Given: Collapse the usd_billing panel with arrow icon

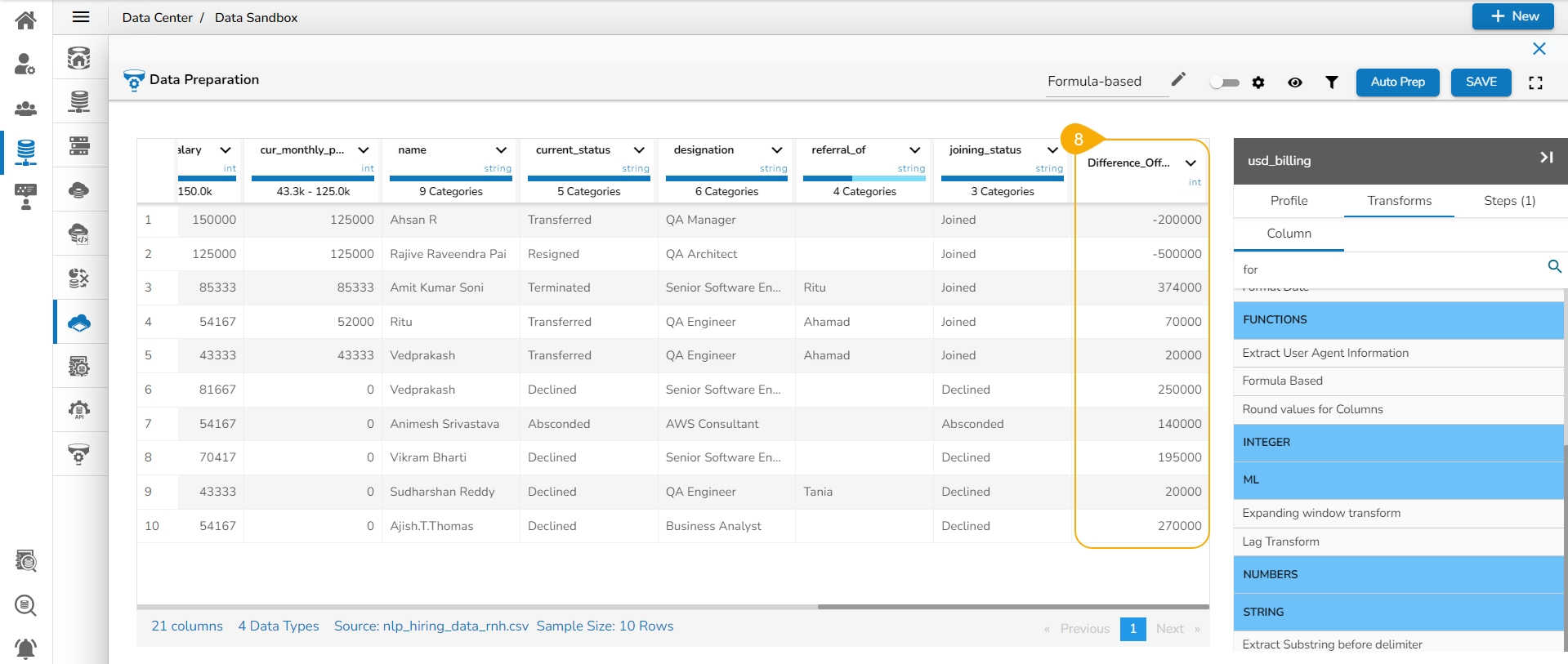Looking at the screenshot, I should tap(1546, 158).
